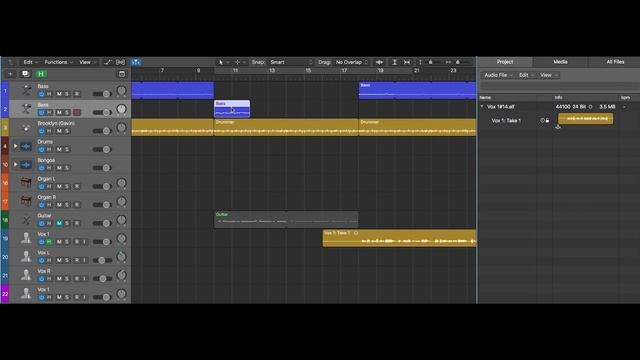
Task: Click the Brooklyn (Gavin) drummer track icon
Action: tap(26, 128)
